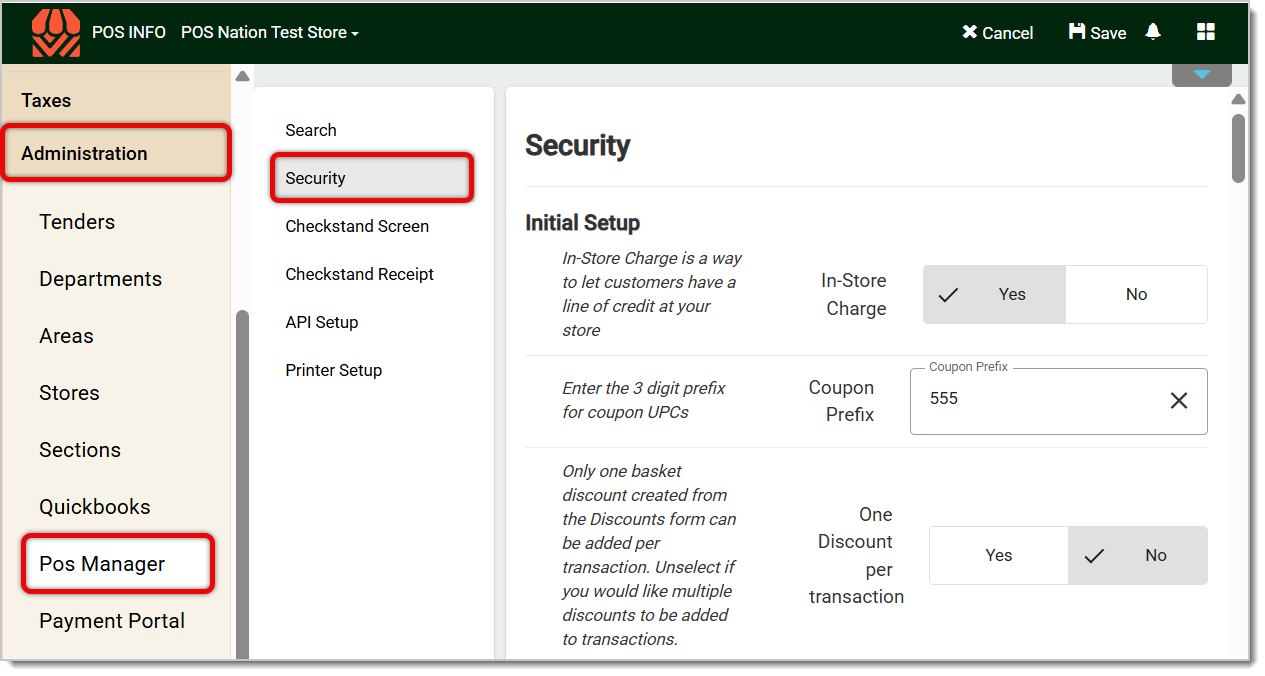Screen dimensions: 1265x676
Task: Click the left sidebar scroll-up arrow
Action: (242, 76)
